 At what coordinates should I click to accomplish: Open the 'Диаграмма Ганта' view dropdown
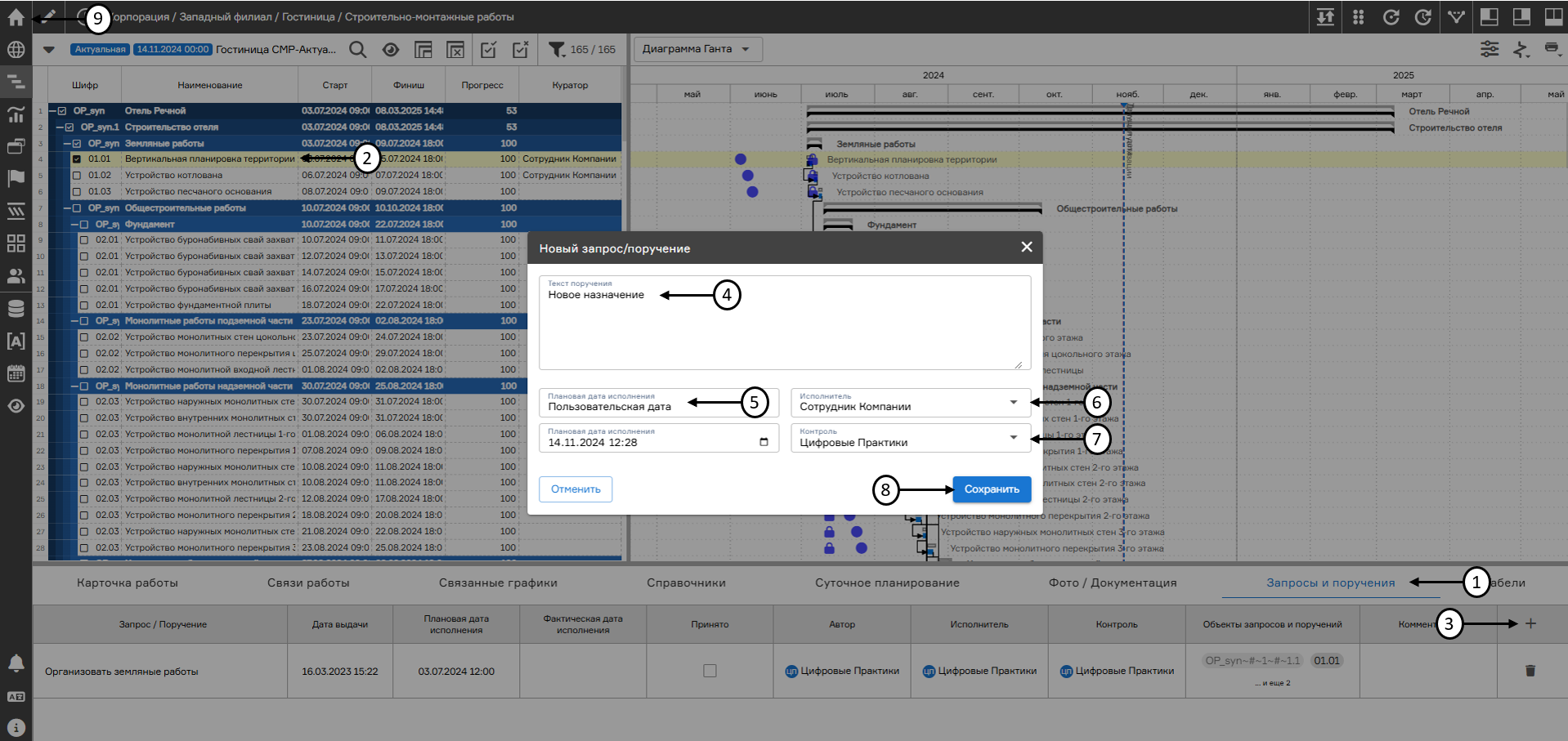click(x=698, y=49)
